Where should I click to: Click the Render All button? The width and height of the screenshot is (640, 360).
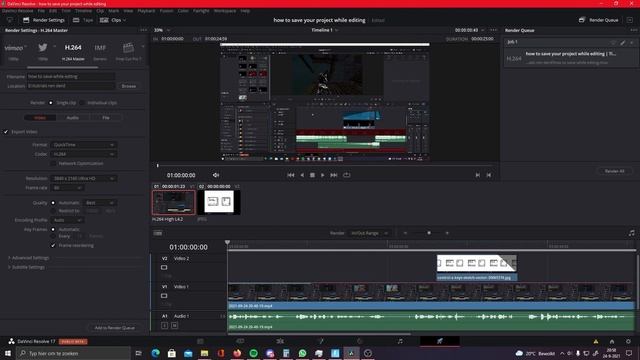tap(614, 171)
